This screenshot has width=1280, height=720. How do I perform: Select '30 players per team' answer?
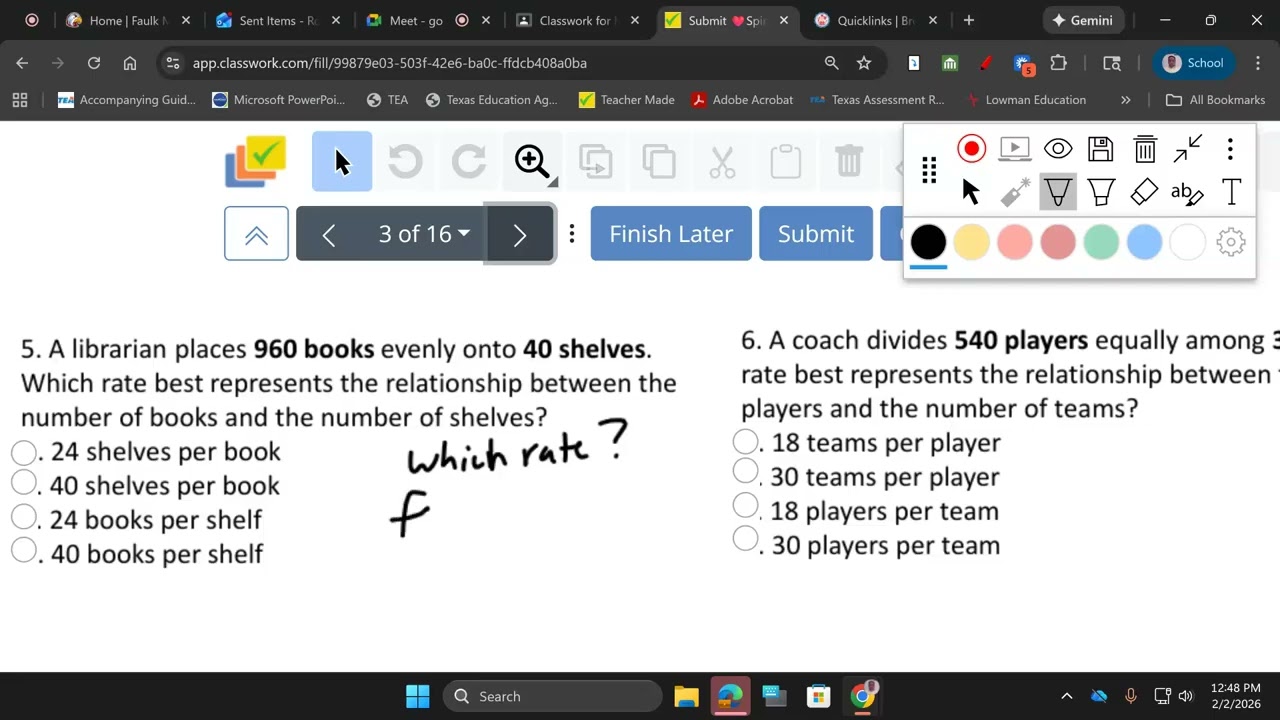click(745, 539)
